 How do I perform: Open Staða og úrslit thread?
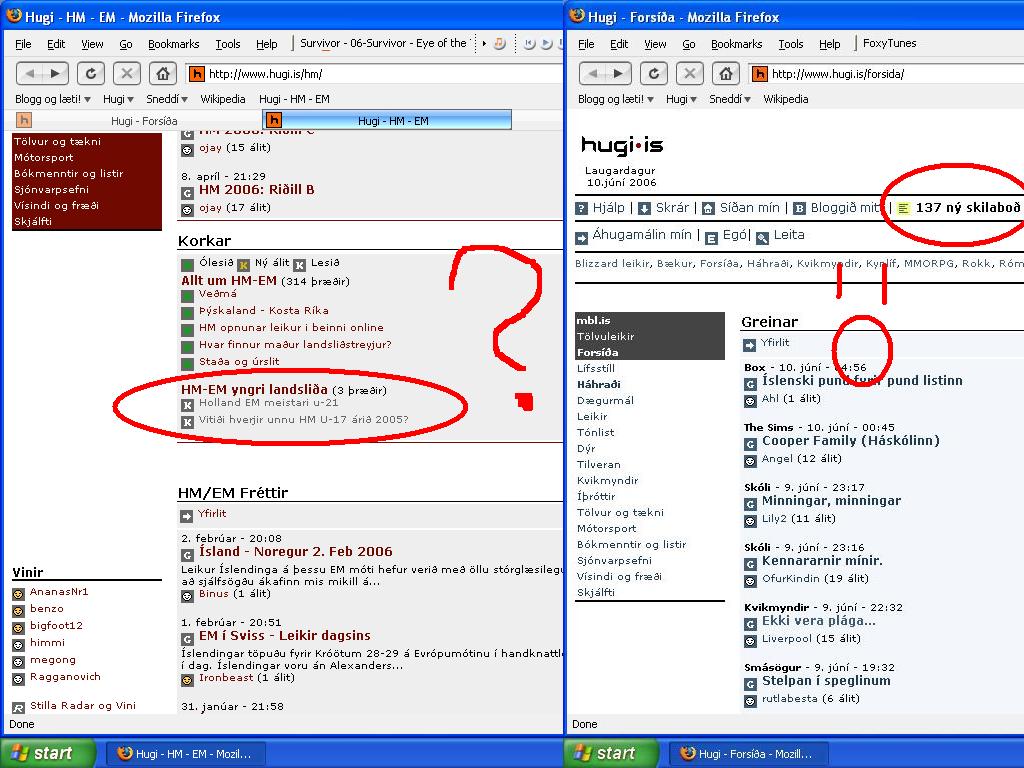click(x=239, y=361)
